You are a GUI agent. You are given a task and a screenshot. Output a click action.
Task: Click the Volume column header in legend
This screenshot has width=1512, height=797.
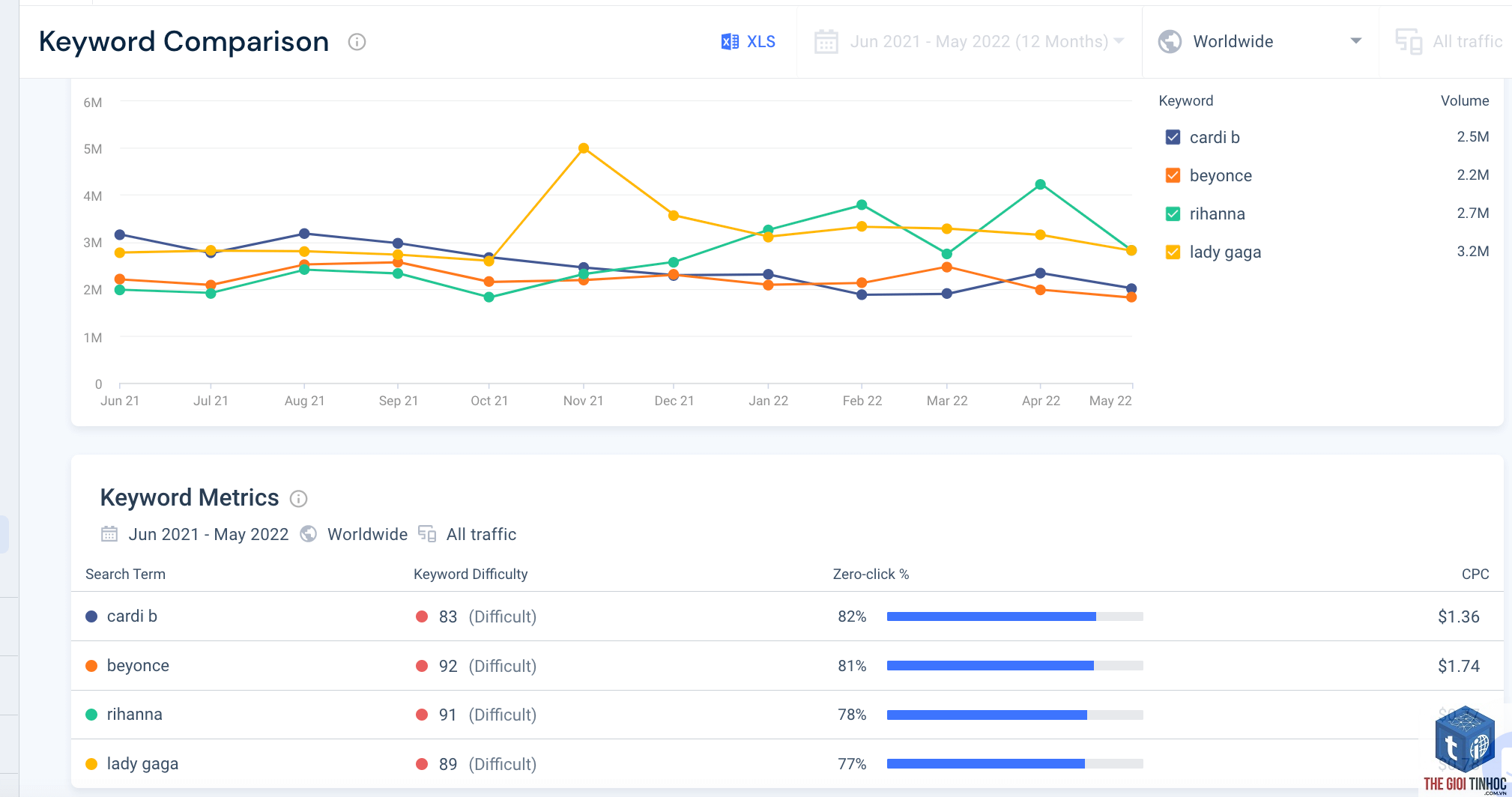(x=1465, y=100)
